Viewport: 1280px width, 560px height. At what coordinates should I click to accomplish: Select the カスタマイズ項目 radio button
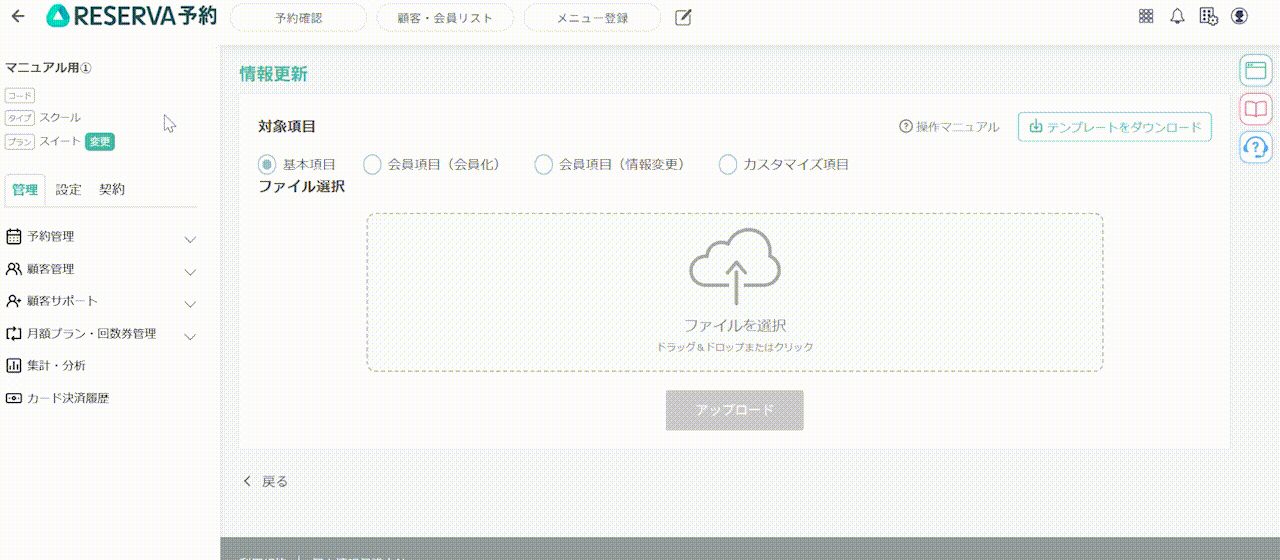(728, 164)
